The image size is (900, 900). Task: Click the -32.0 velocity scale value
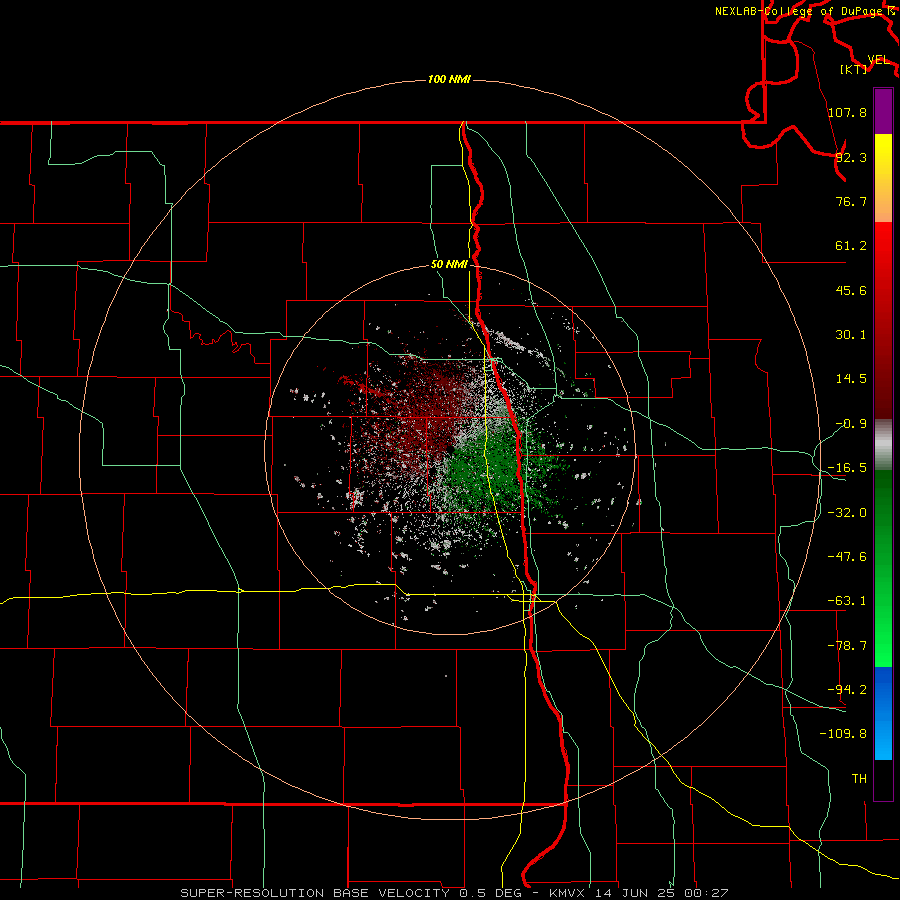(x=847, y=513)
